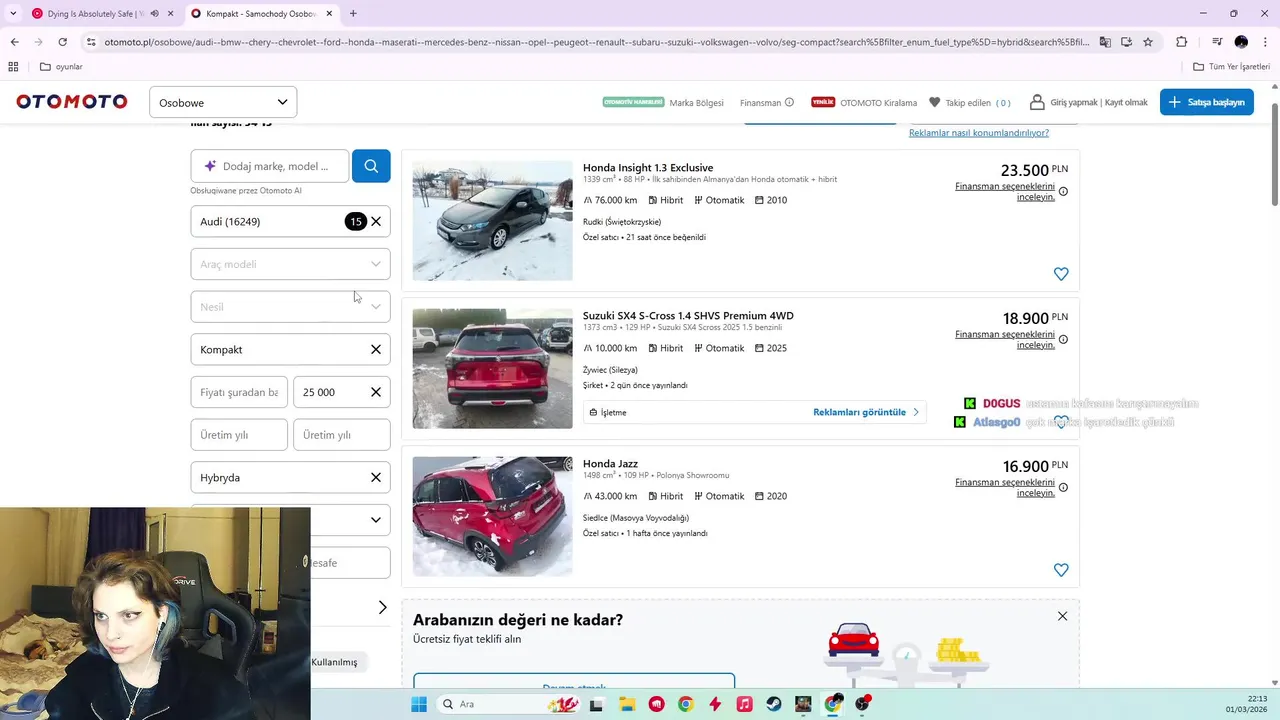Click Honda Insight financing options link
Screen dimensions: 1280x720
coord(1005,191)
